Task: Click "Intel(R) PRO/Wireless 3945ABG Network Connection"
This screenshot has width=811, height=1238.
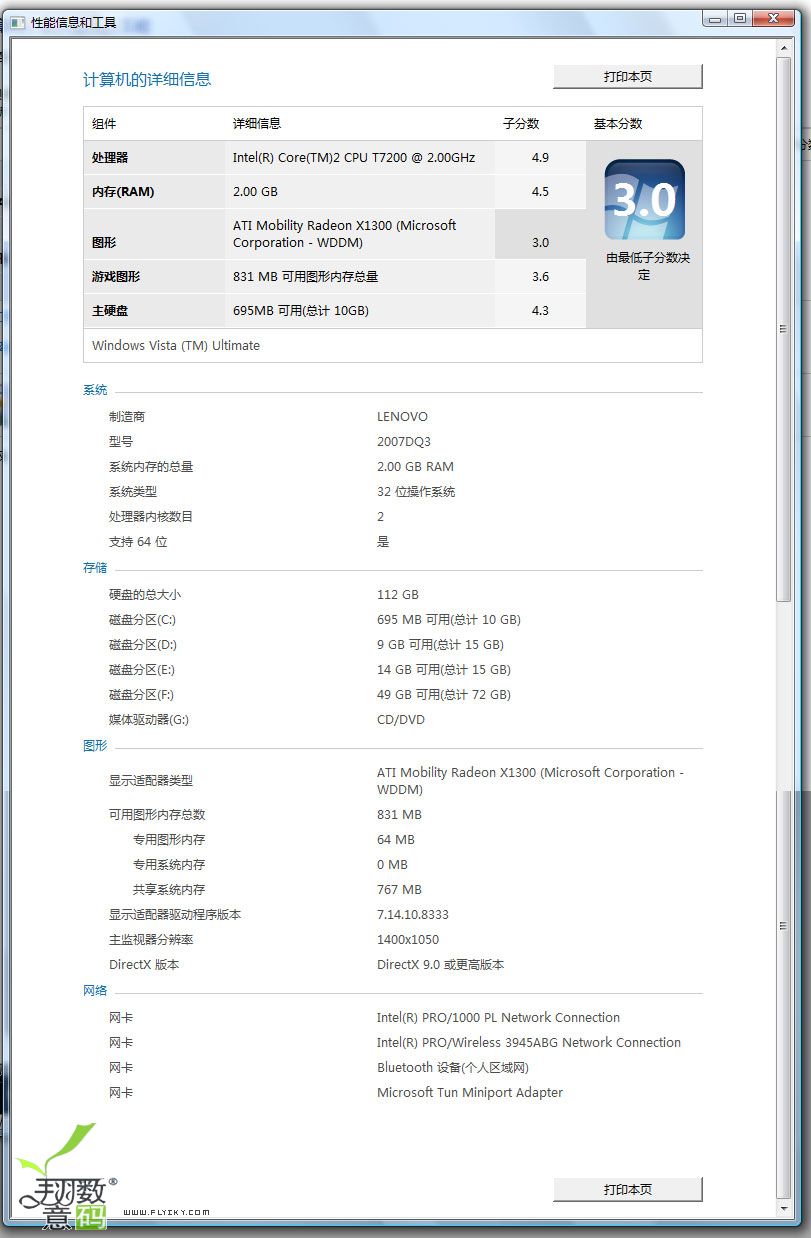Action: [529, 1043]
